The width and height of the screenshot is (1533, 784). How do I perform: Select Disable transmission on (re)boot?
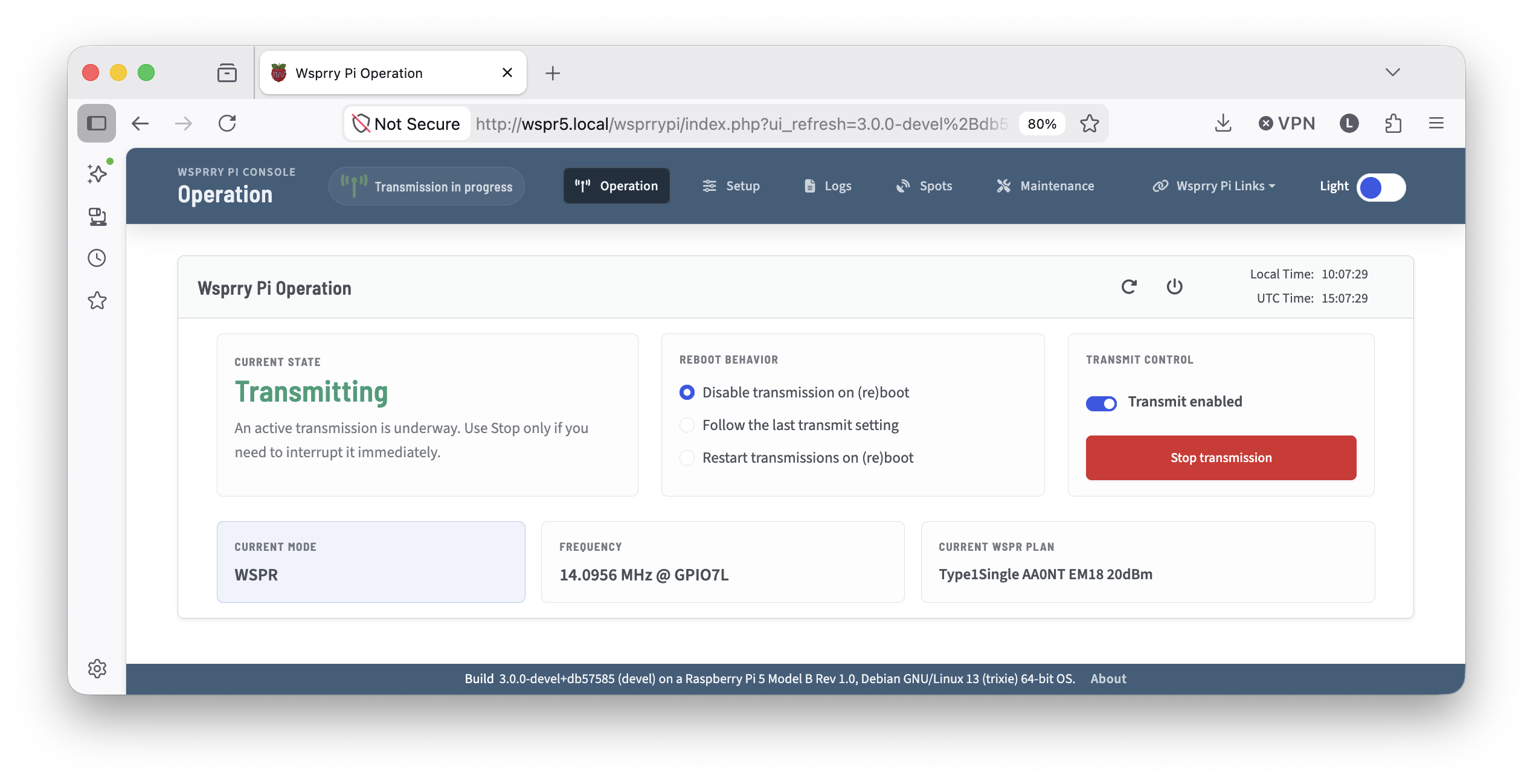[x=687, y=393]
